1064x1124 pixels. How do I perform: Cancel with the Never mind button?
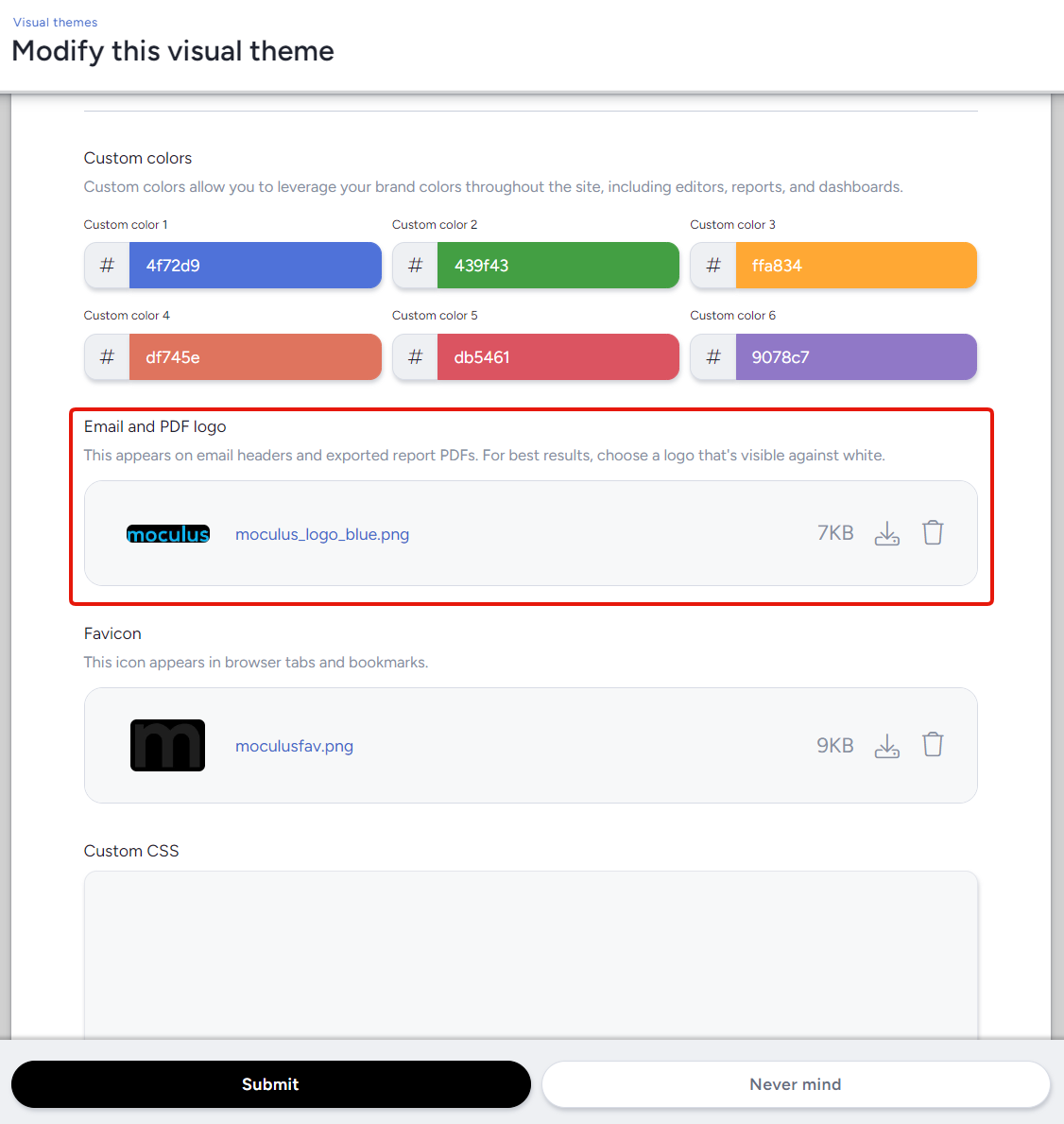[x=795, y=1084]
